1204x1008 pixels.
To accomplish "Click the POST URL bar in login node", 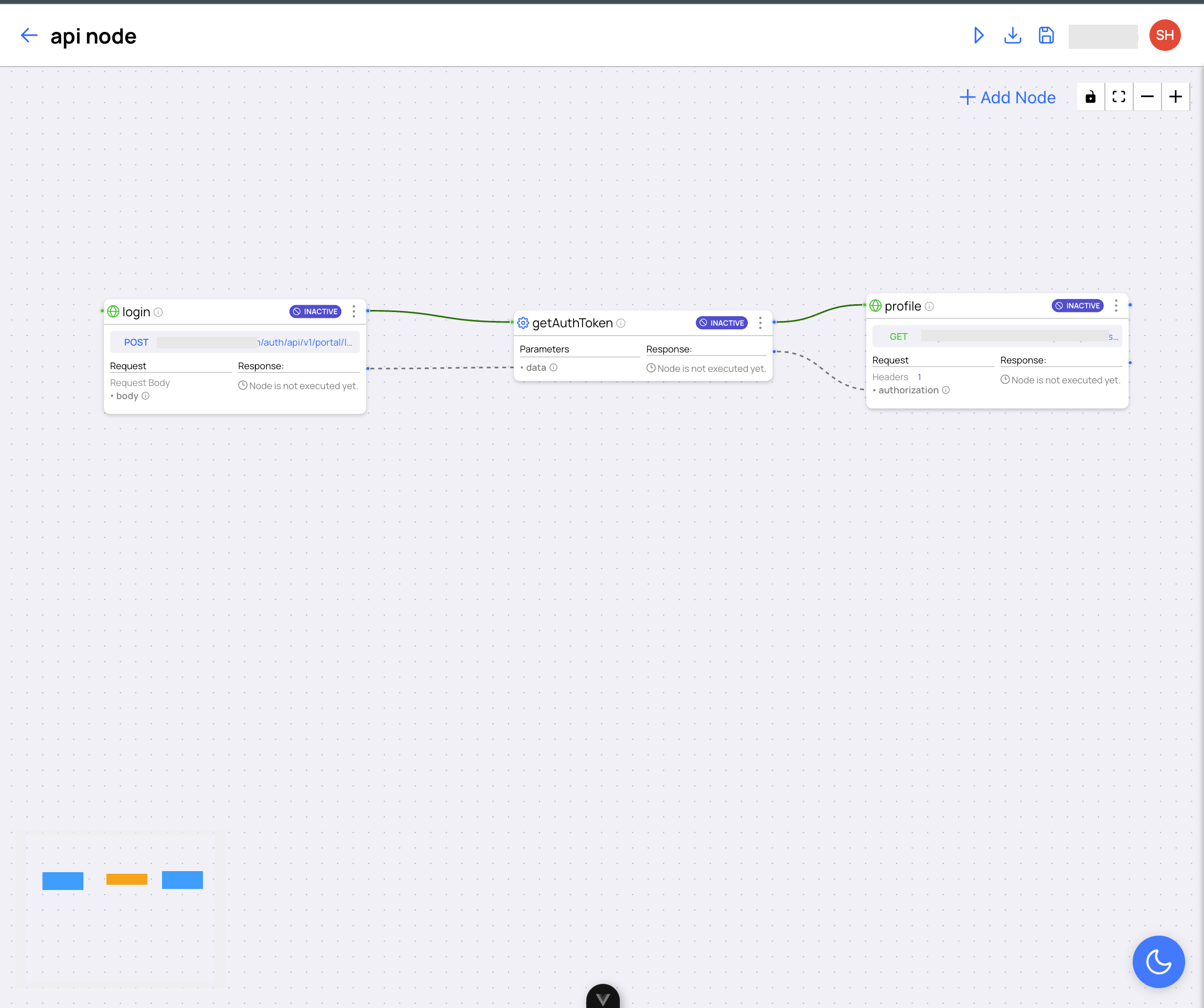I will (x=235, y=342).
